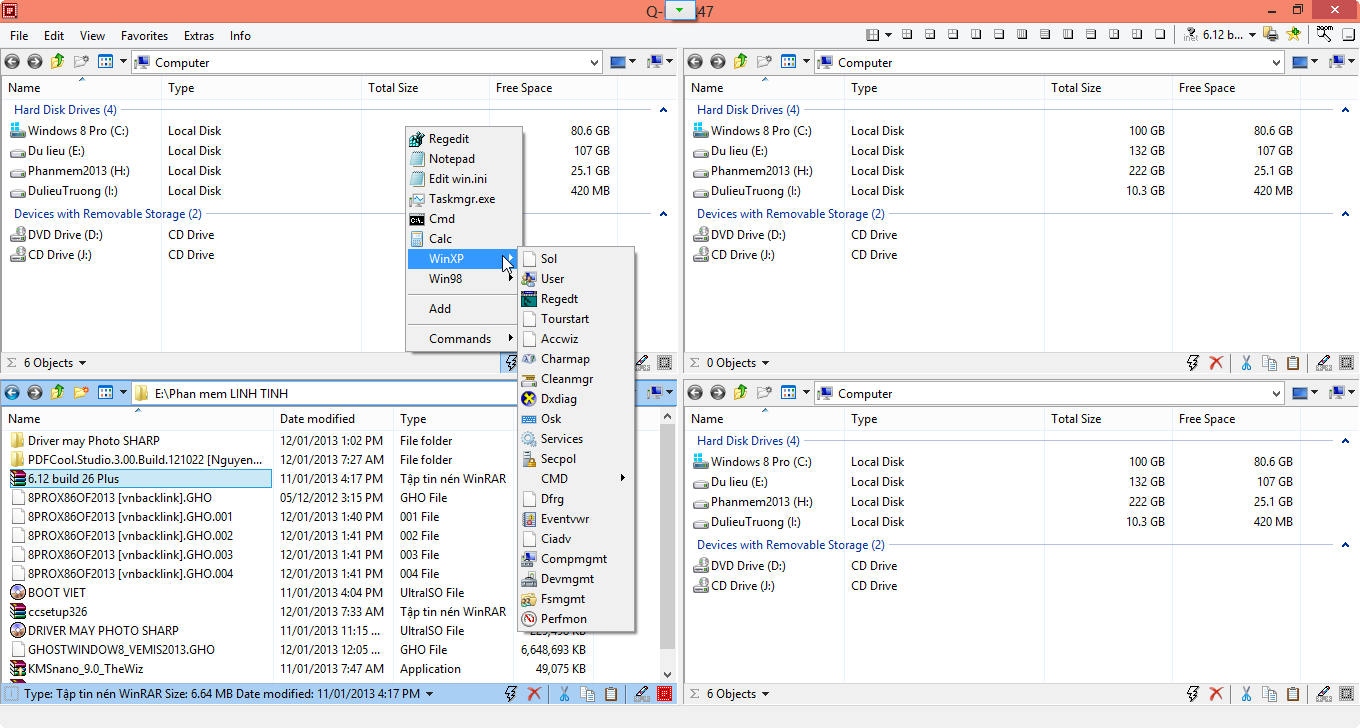Click the scroll-down arrow in bottom-left pane
The width and height of the screenshot is (1360, 728).
click(667, 675)
